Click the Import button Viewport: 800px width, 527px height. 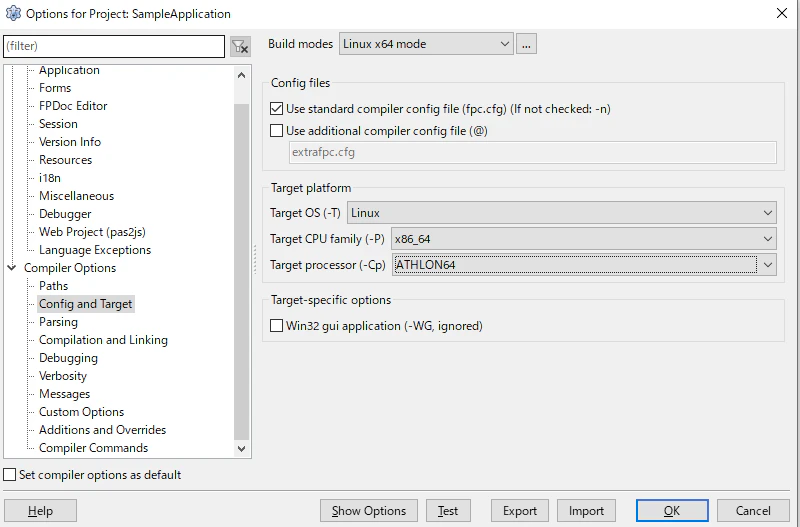[586, 511]
